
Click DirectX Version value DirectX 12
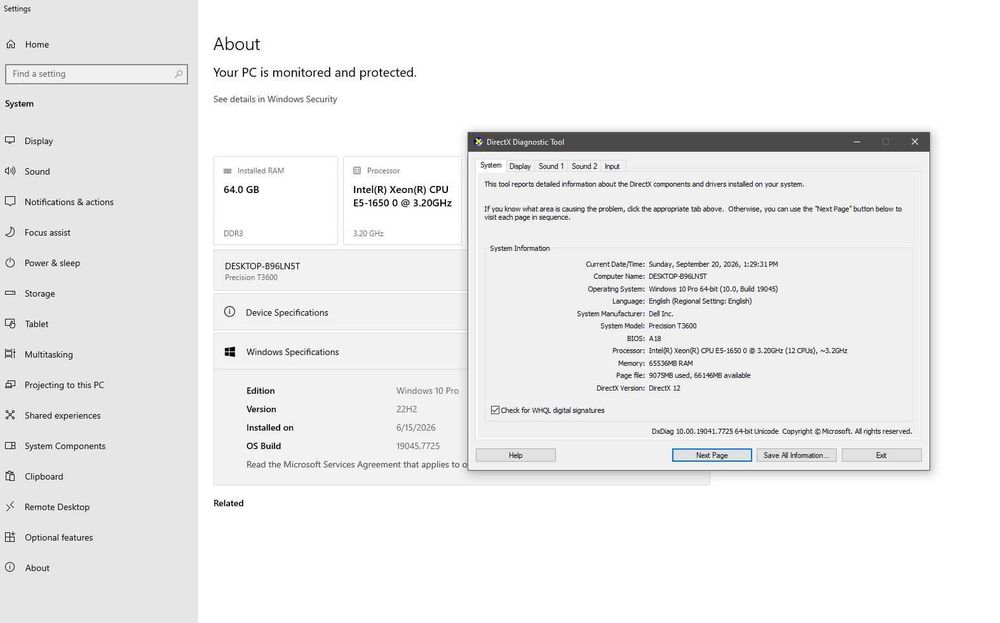click(x=665, y=388)
